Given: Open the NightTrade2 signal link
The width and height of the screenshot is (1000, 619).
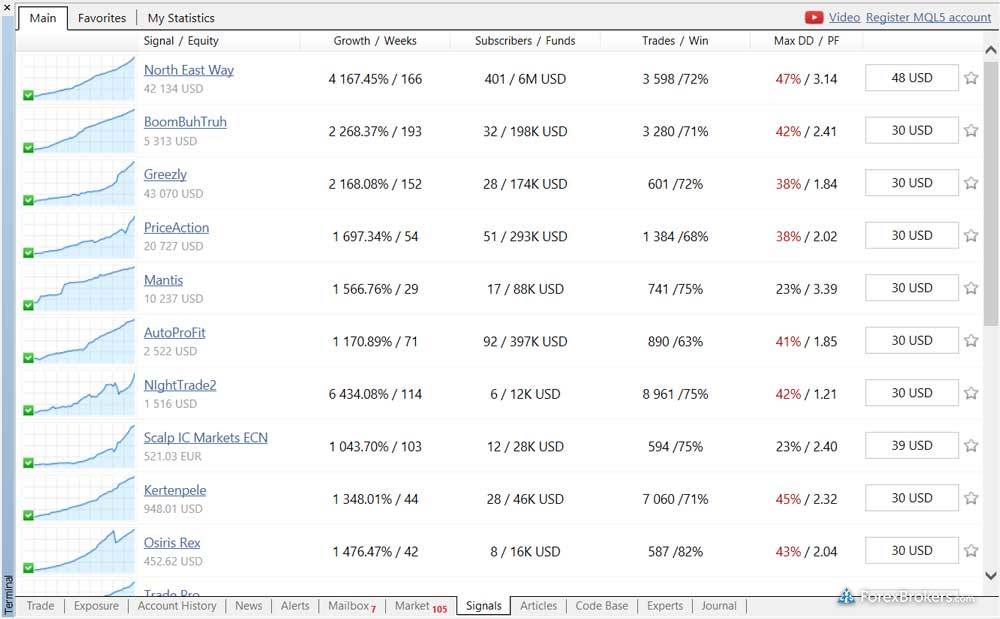Looking at the screenshot, I should [180, 385].
